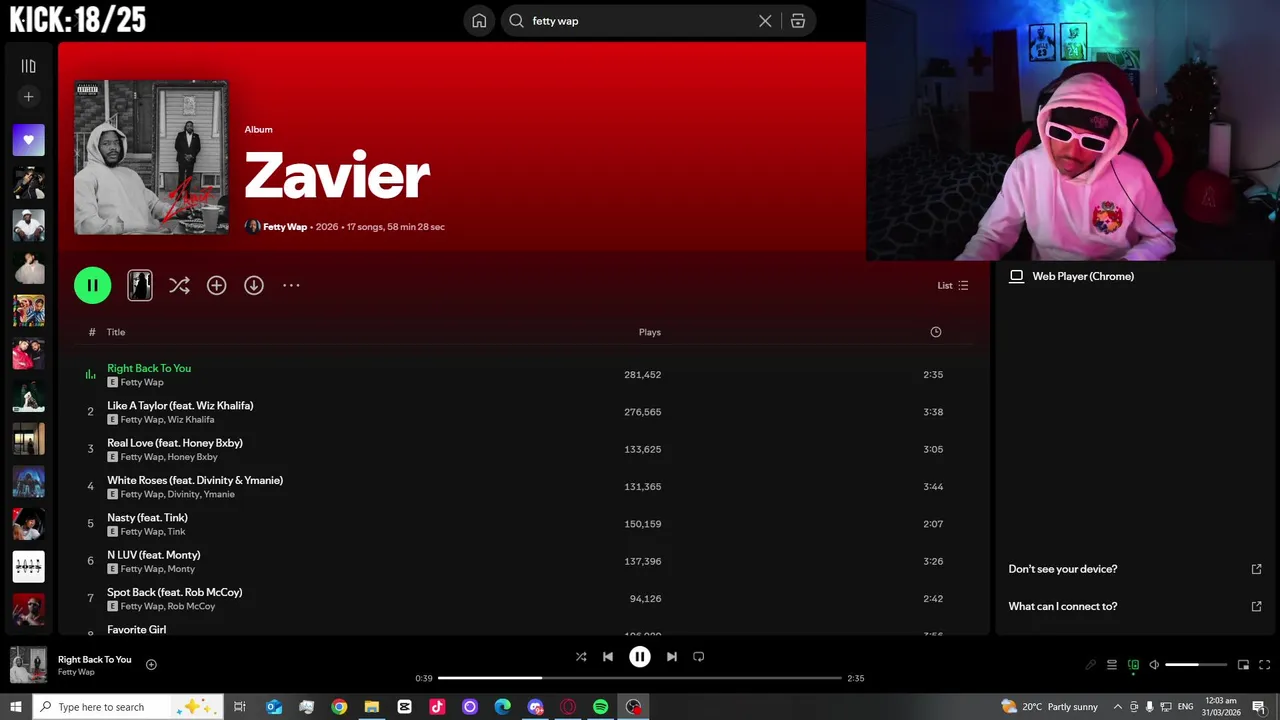Open Monty artist link in track 6
The image size is (1280, 720).
(182, 569)
